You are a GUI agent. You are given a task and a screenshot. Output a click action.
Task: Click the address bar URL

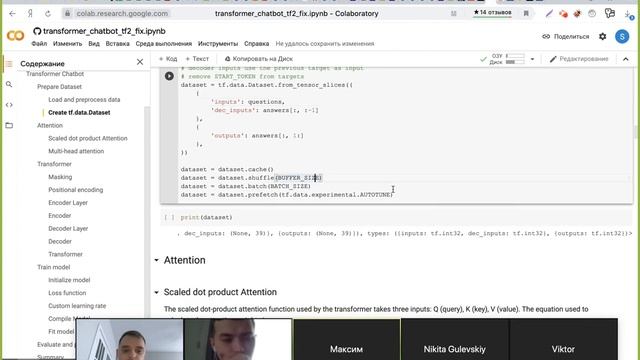click(122, 13)
